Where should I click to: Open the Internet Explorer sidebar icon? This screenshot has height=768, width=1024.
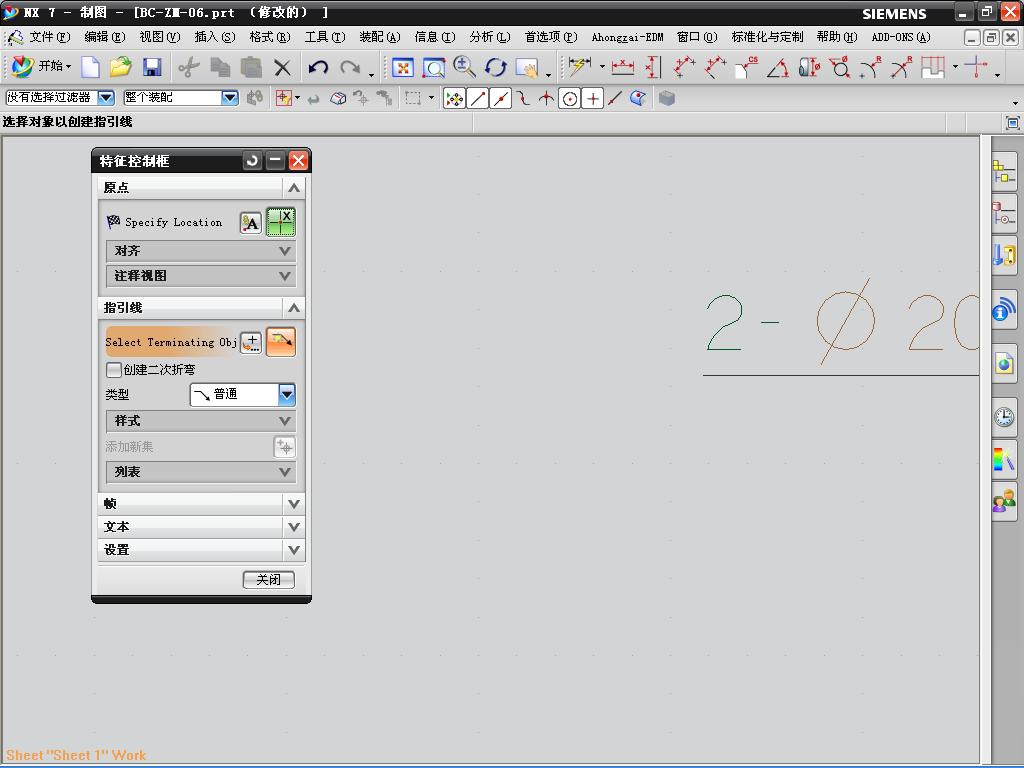[x=1004, y=362]
